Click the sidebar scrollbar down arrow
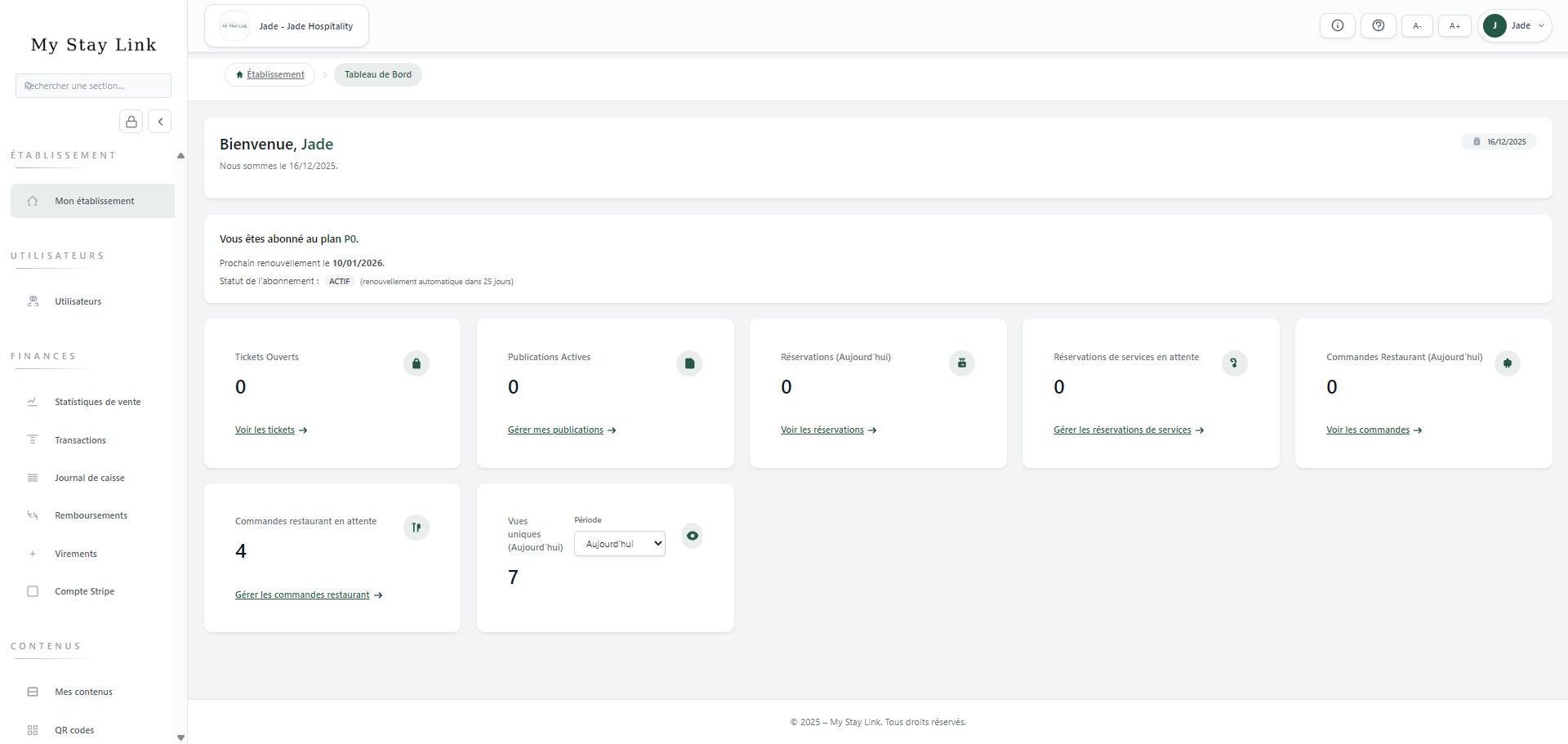Image resolution: width=1568 pixels, height=744 pixels. point(180,737)
